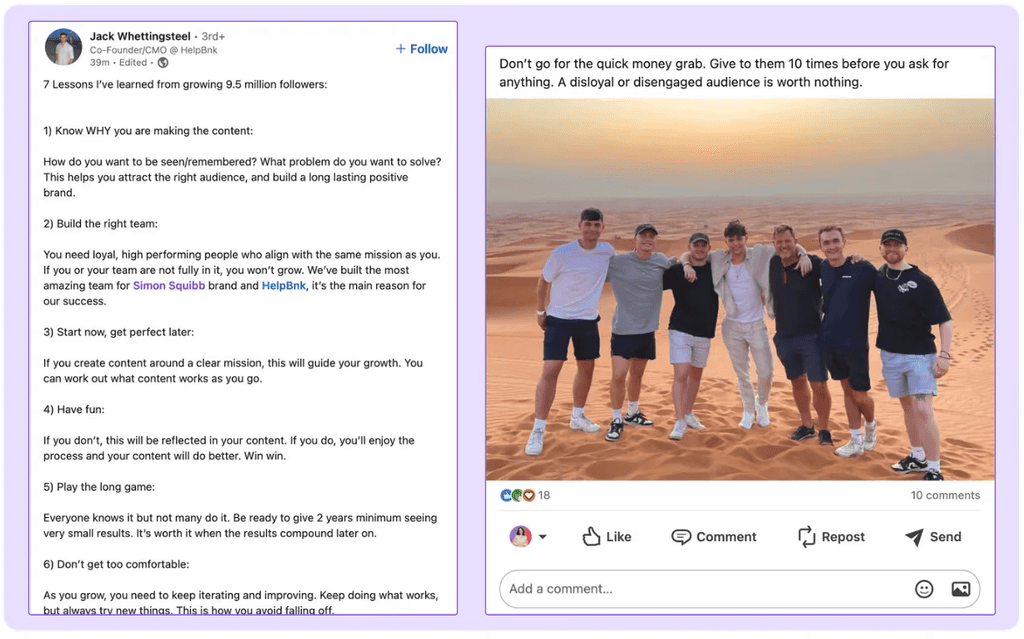Open the emoji picker in the comment box

(x=924, y=589)
